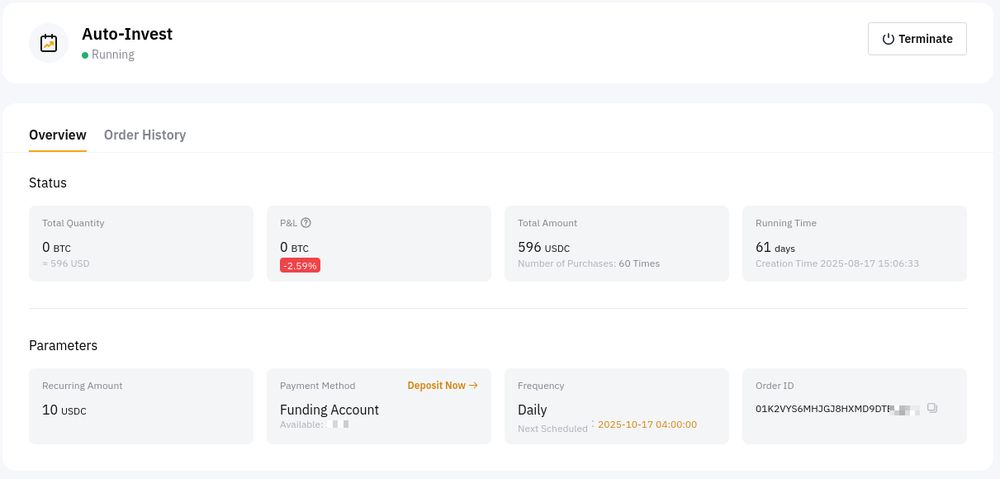Click the P&L help question mark icon
Viewport: 1000px width, 479px height.
click(x=306, y=223)
